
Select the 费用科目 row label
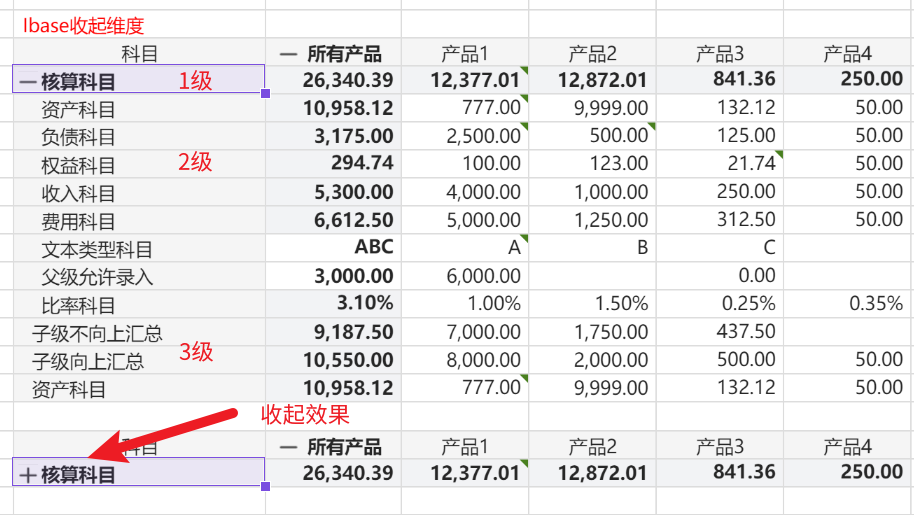pyautogui.click(x=78, y=221)
